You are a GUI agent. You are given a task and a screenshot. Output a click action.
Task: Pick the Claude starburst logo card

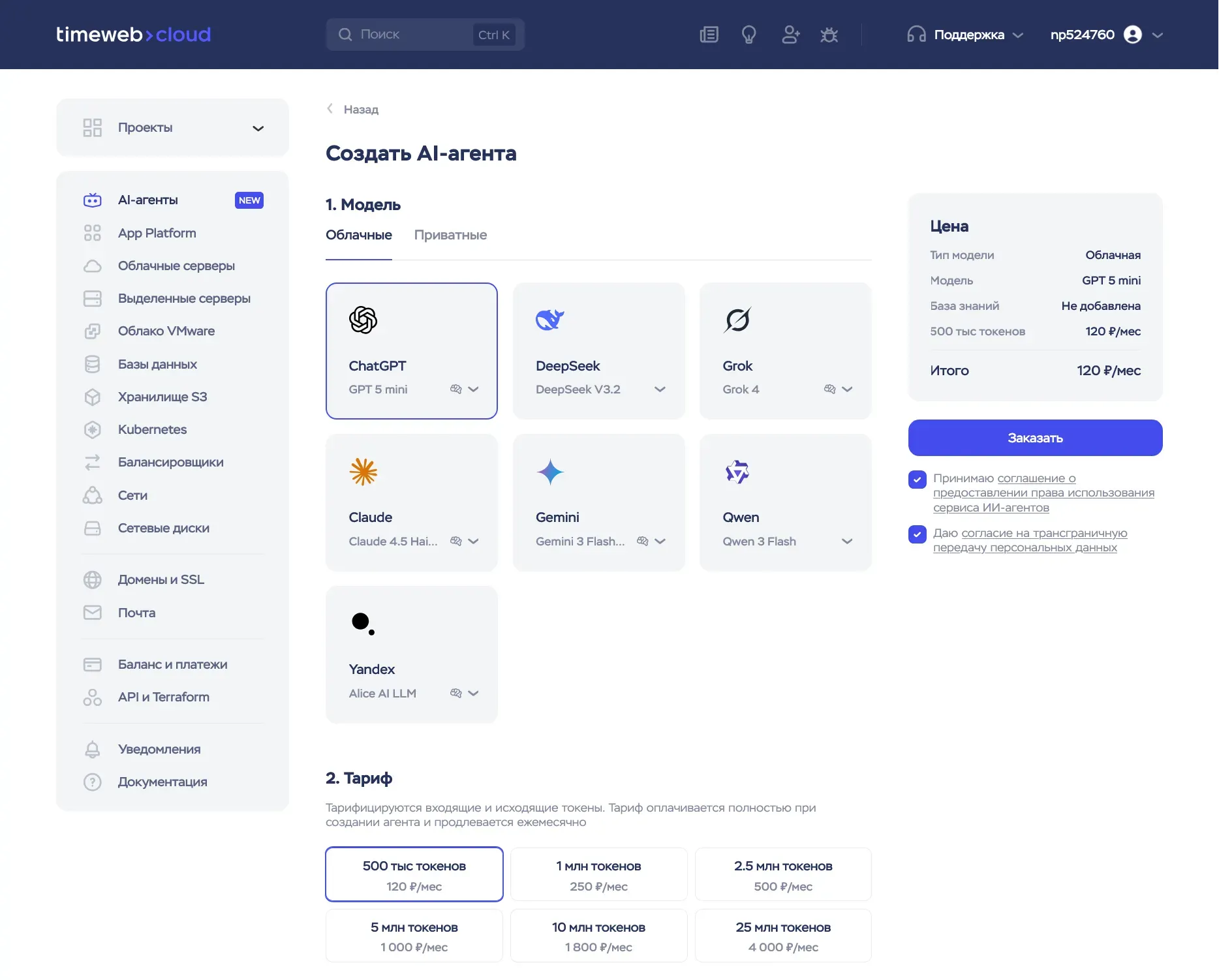click(363, 472)
